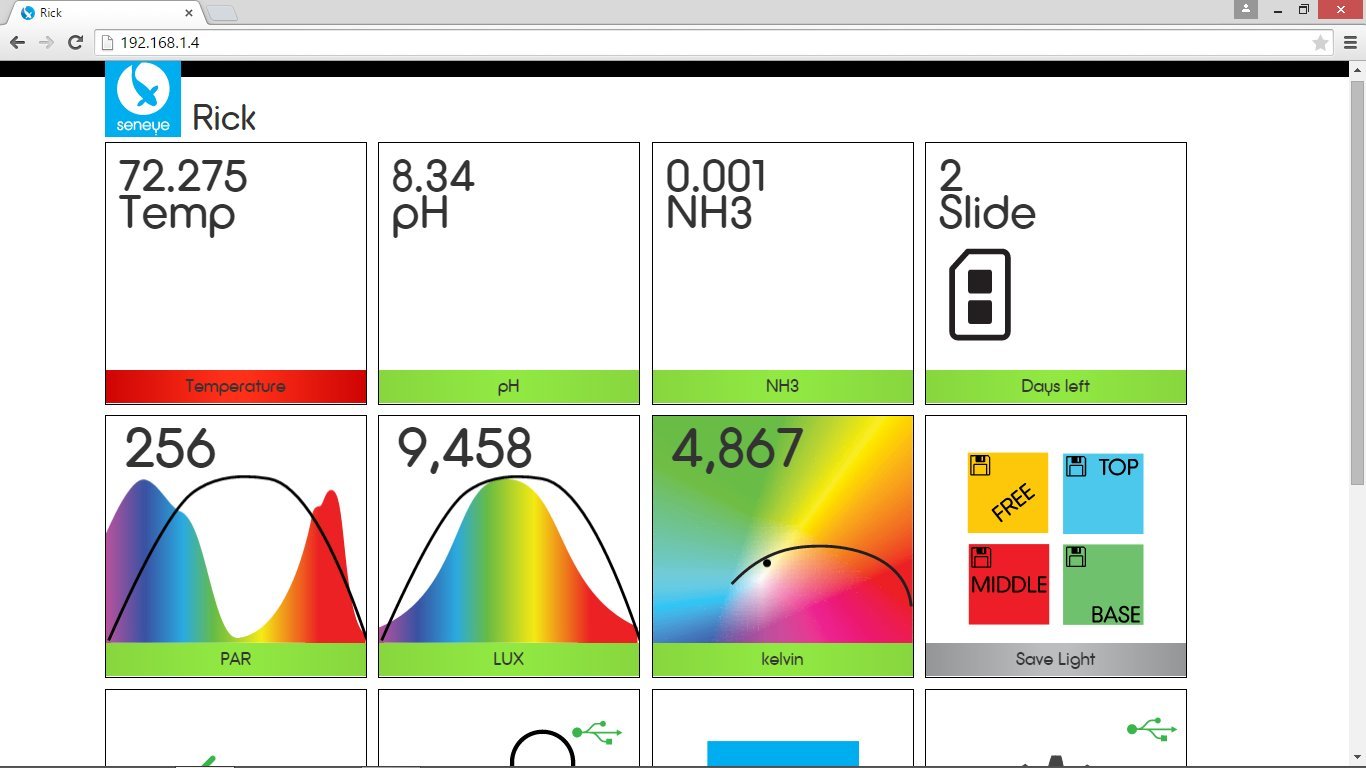Reload the page with the refresh icon
The image size is (1366, 768).
[x=75, y=42]
